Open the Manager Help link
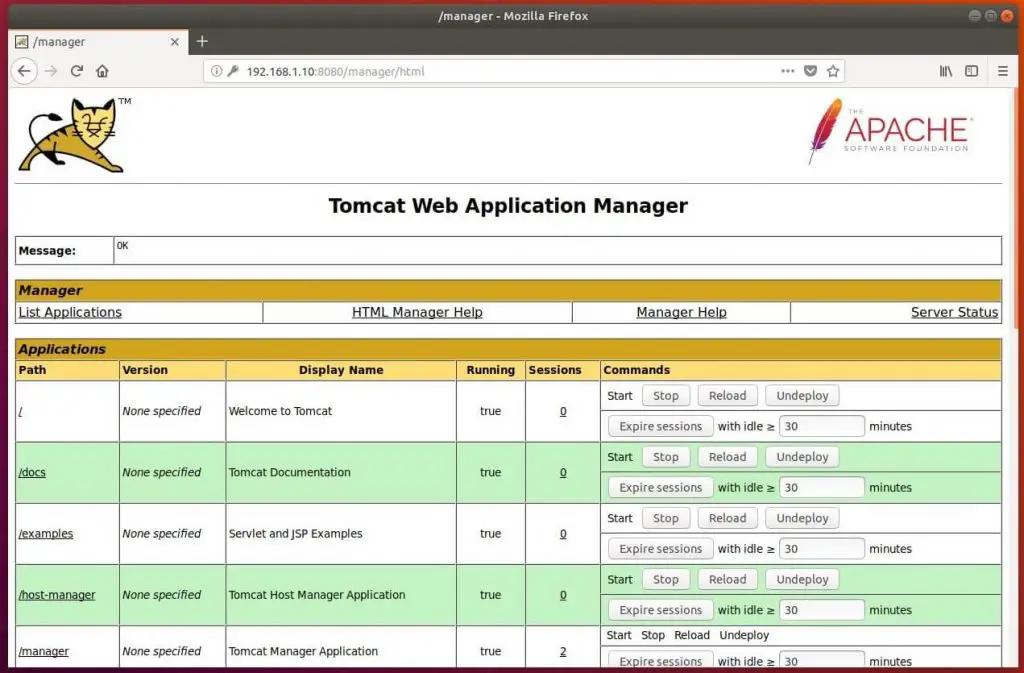Screen dimensions: 1024x673 click(x=681, y=312)
